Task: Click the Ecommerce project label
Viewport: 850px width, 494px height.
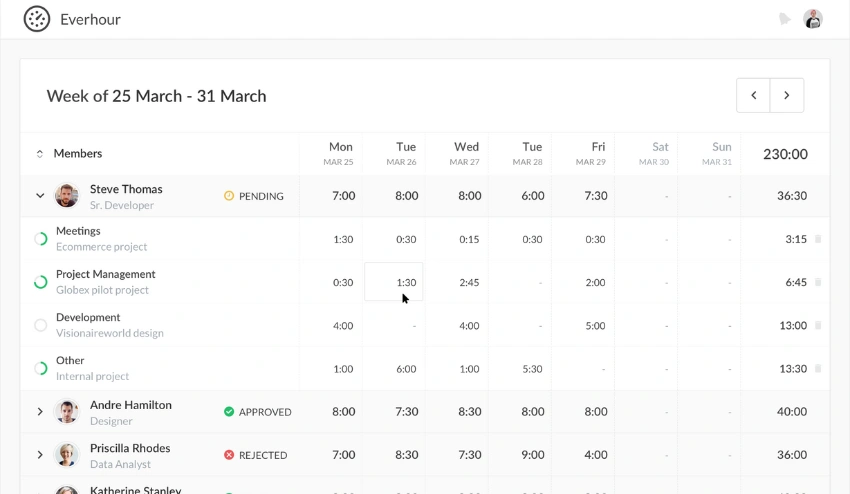Action: click(x=101, y=247)
